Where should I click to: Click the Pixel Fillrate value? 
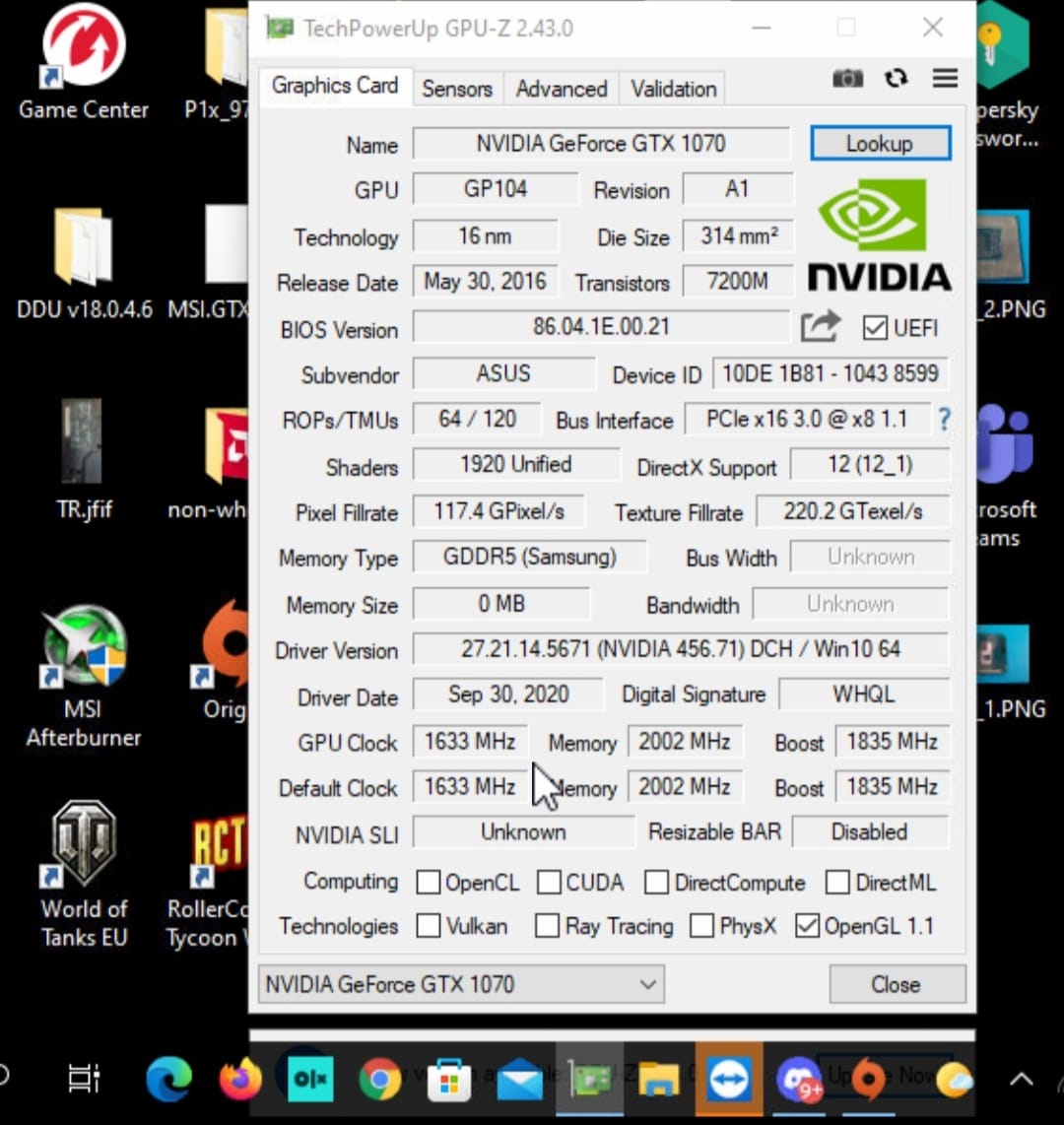tap(499, 511)
